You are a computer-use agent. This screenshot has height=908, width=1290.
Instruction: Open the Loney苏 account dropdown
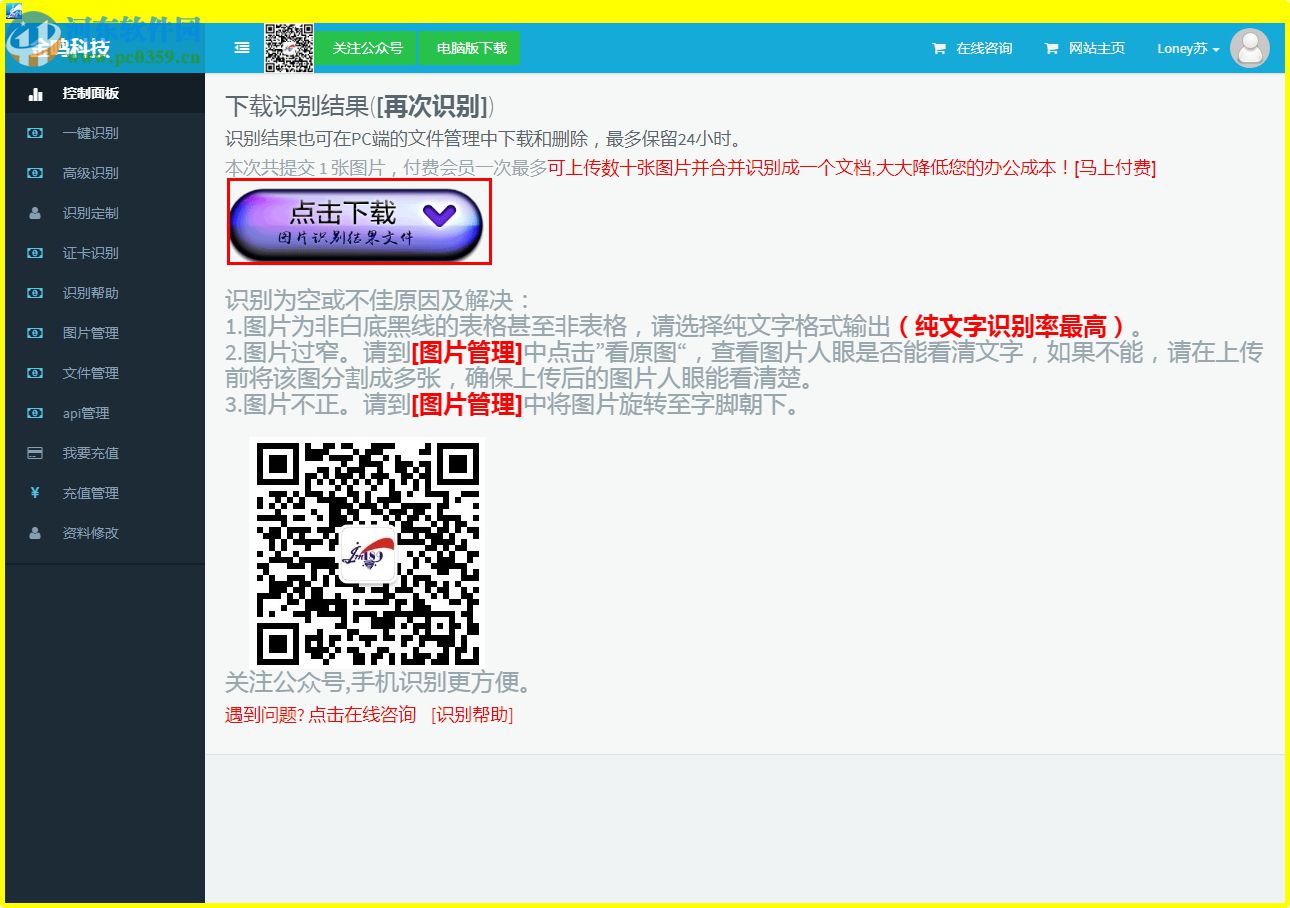[1186, 47]
